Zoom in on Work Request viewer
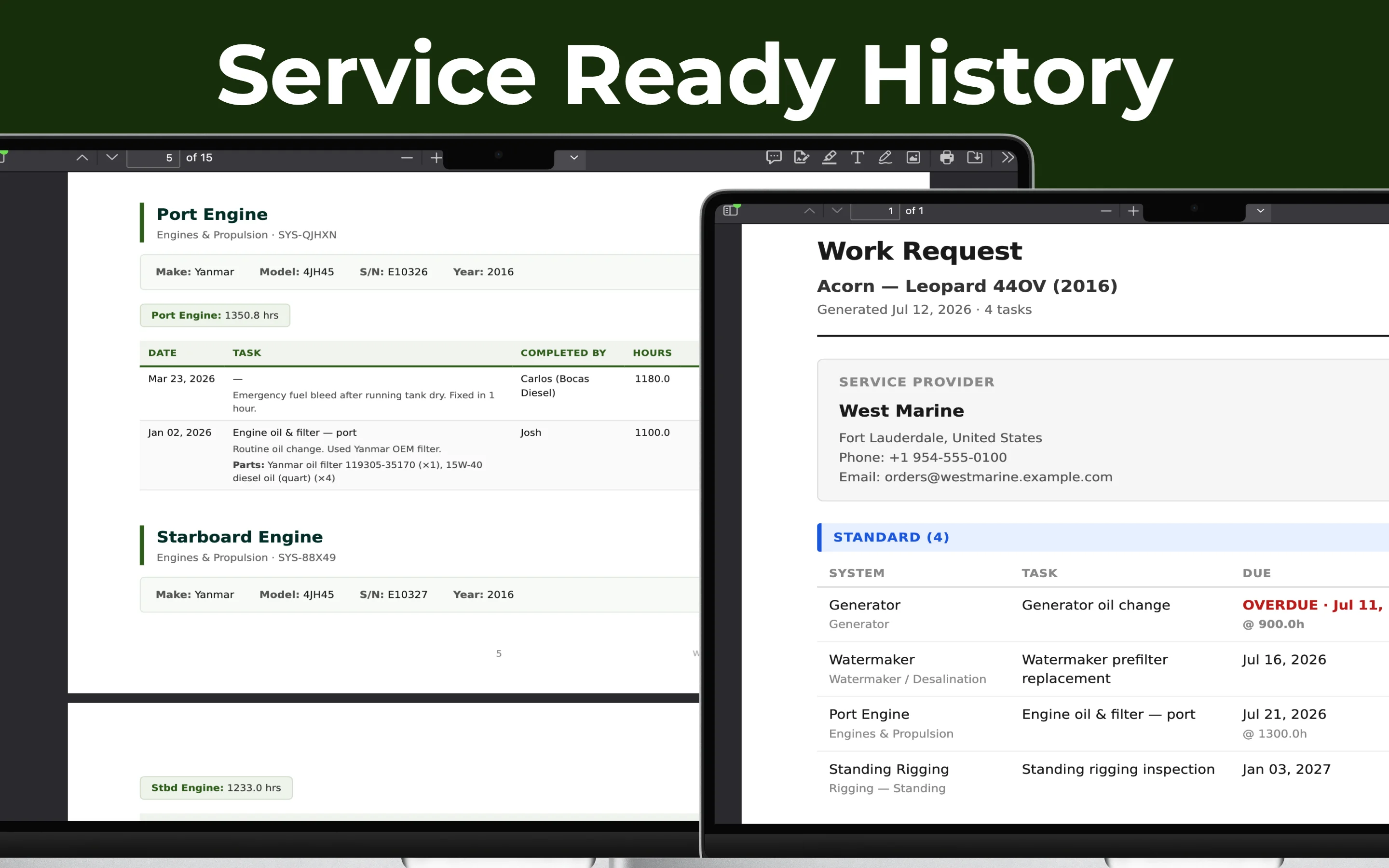The image size is (1389, 868). pyautogui.click(x=1133, y=211)
